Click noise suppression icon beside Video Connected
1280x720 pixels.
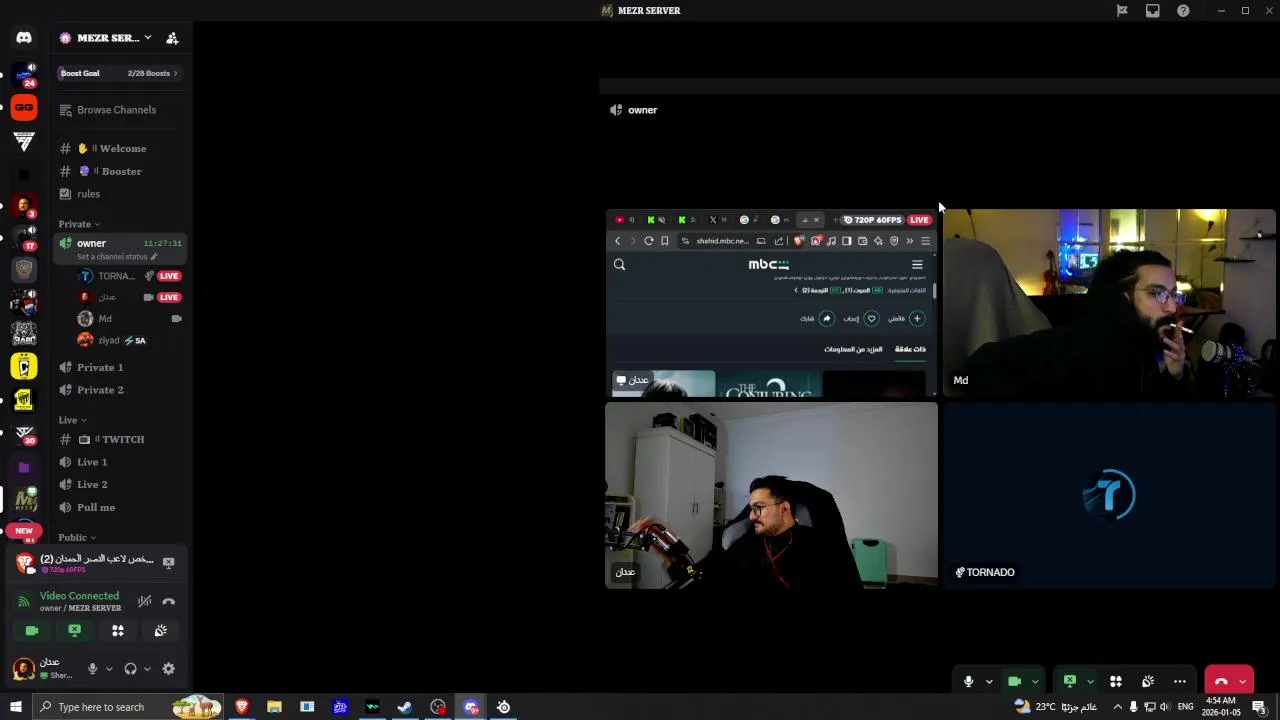pos(145,601)
